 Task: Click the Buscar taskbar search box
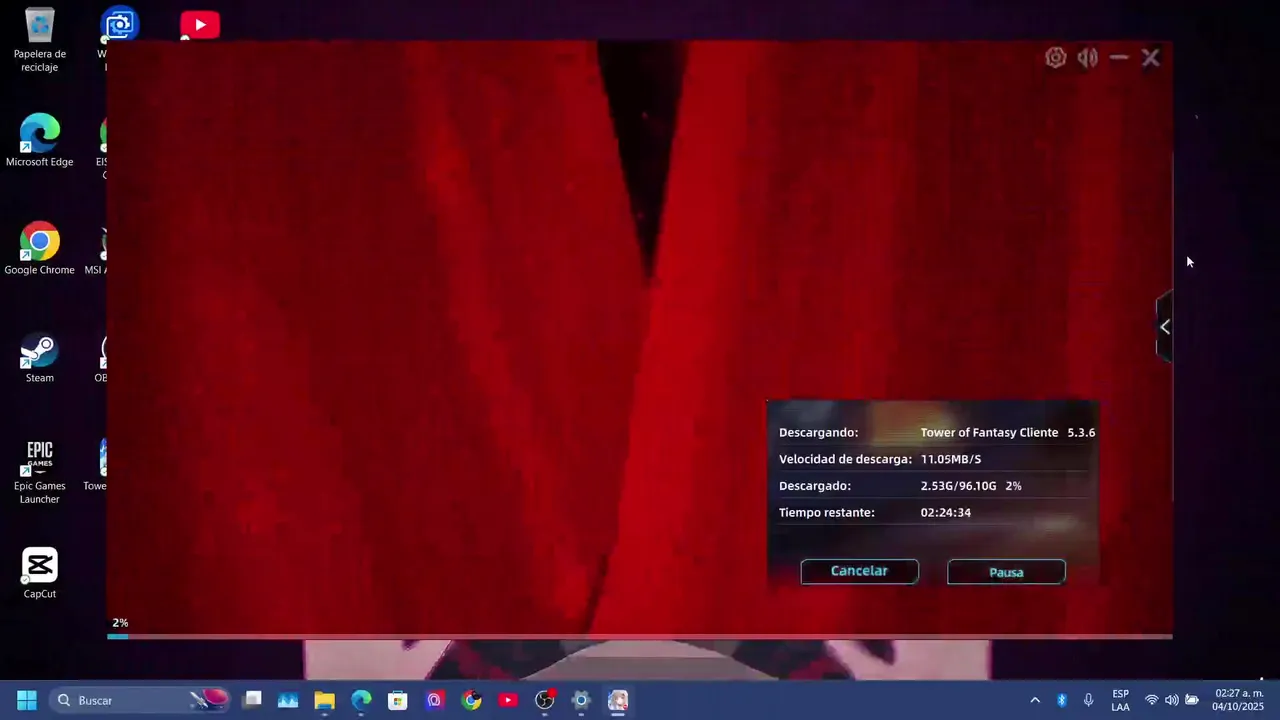tap(140, 700)
